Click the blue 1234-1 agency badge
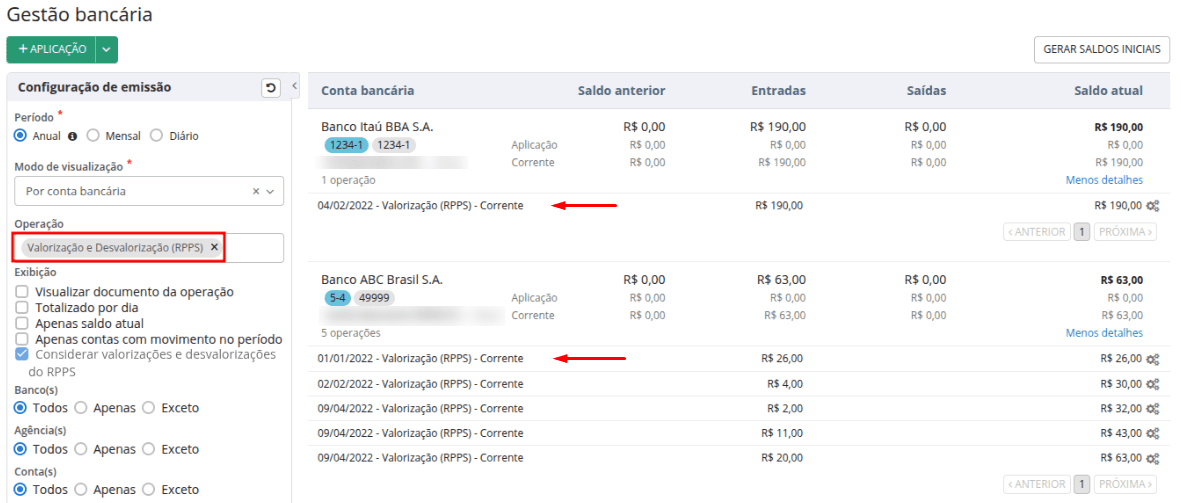The width and height of the screenshot is (1181, 503). point(346,145)
